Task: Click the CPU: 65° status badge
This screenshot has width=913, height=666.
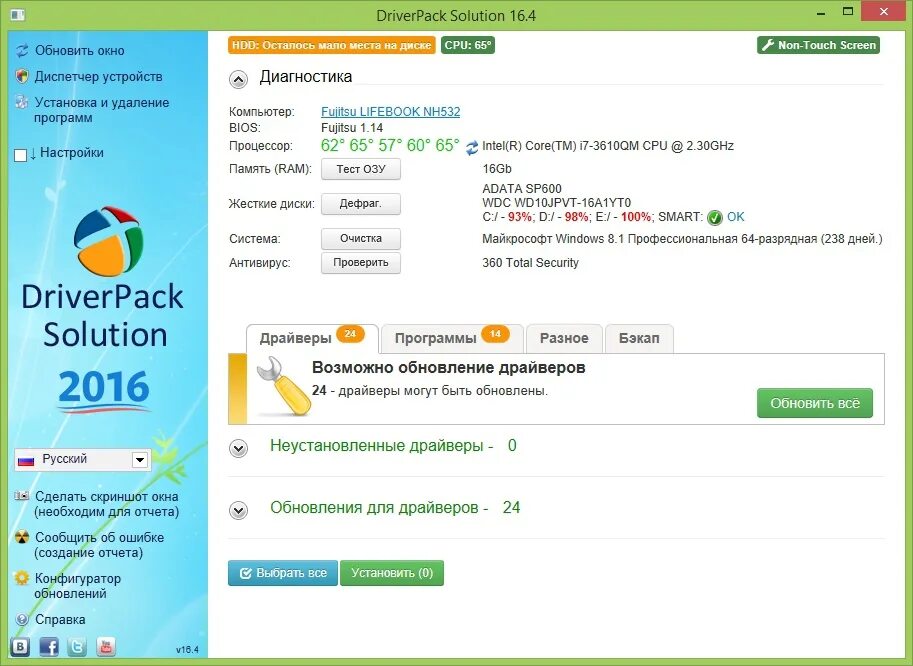Action: 468,45
